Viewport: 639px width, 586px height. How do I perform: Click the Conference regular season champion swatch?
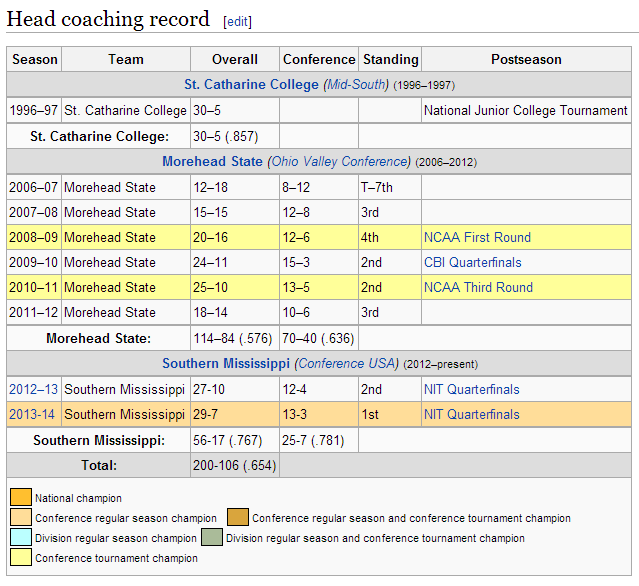click(x=21, y=517)
